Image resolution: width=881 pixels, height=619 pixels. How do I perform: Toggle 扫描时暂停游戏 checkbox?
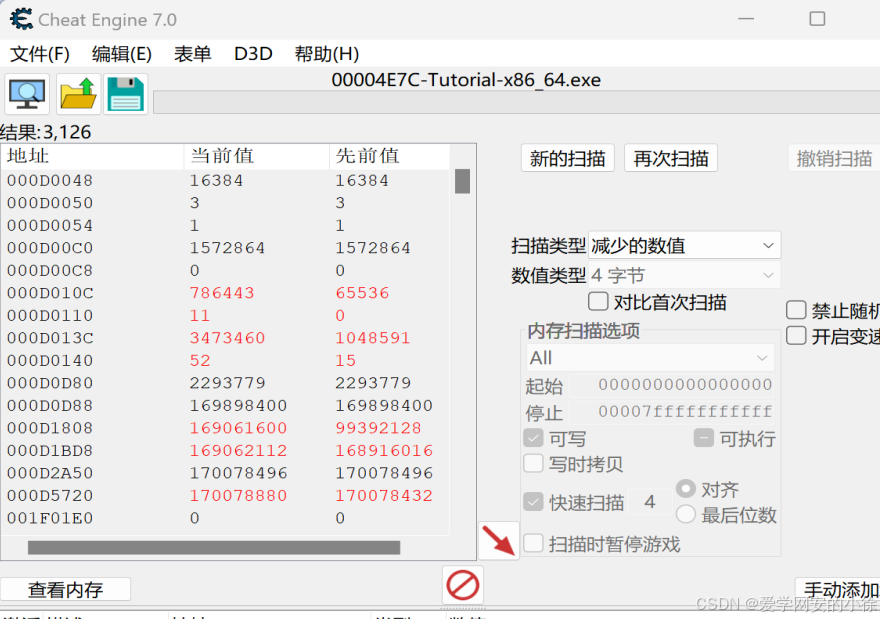pyautogui.click(x=533, y=543)
